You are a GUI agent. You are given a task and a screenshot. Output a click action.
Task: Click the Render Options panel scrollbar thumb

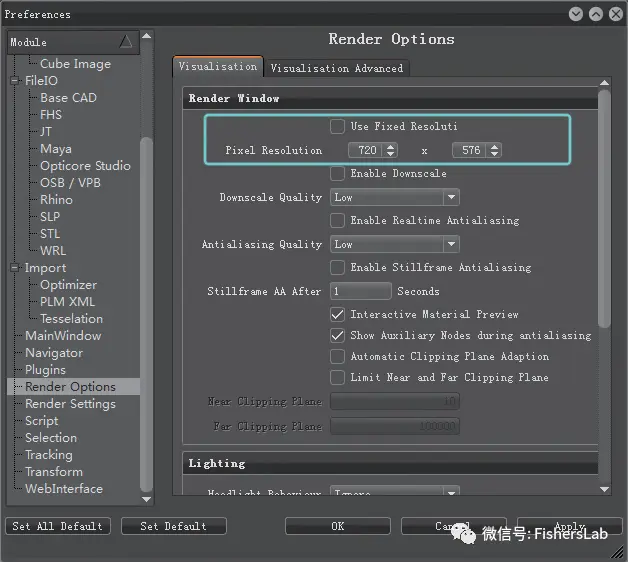(x=604, y=208)
